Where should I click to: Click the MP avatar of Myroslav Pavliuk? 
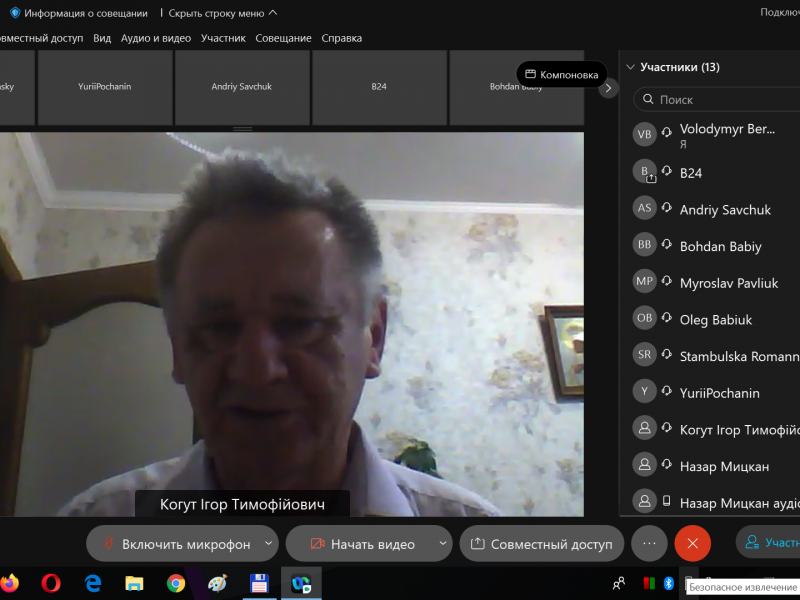(x=645, y=282)
